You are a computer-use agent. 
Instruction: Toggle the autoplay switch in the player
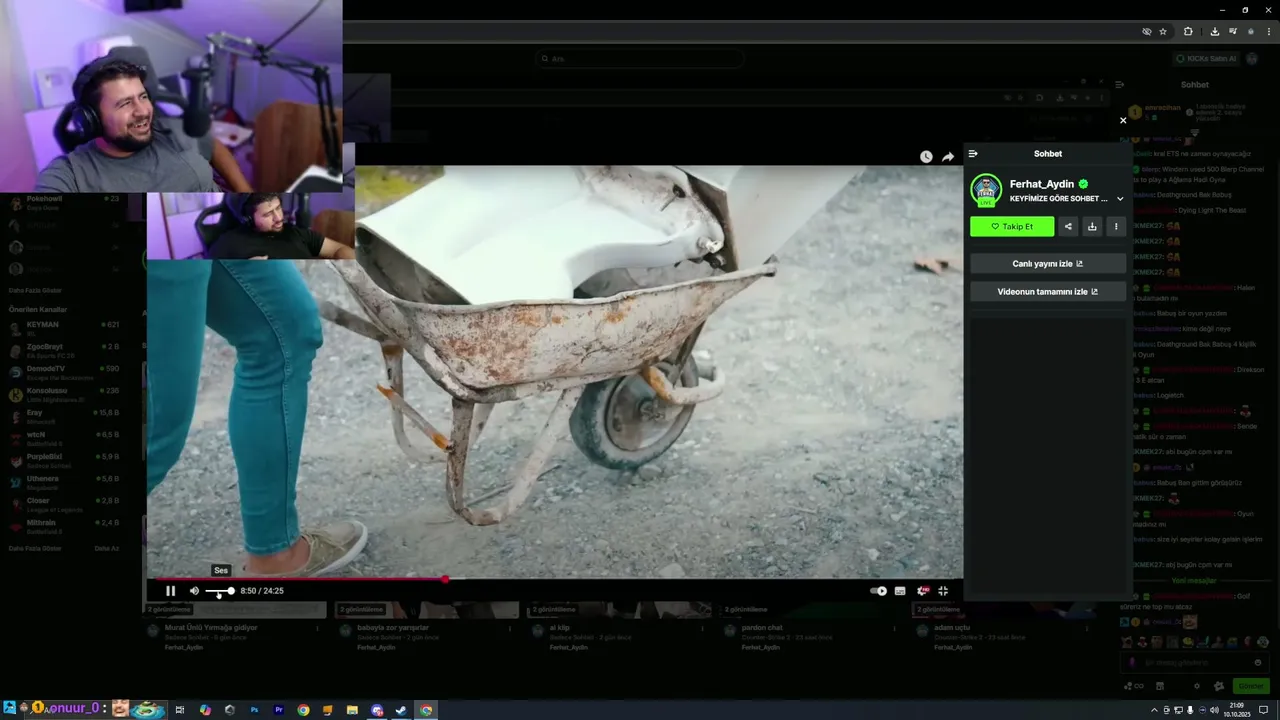(x=878, y=591)
